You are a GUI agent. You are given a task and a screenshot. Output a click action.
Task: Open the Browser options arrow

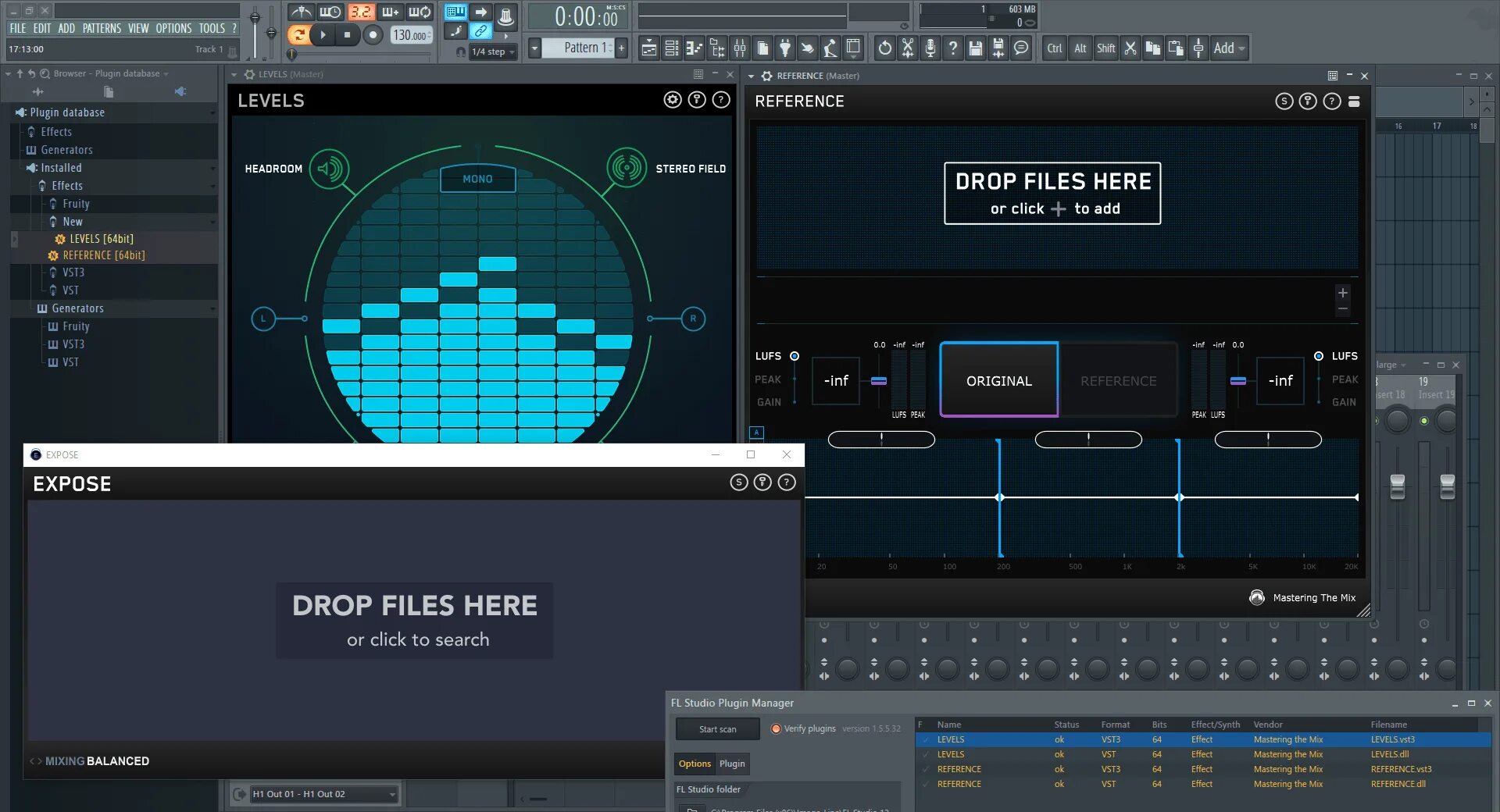point(8,73)
